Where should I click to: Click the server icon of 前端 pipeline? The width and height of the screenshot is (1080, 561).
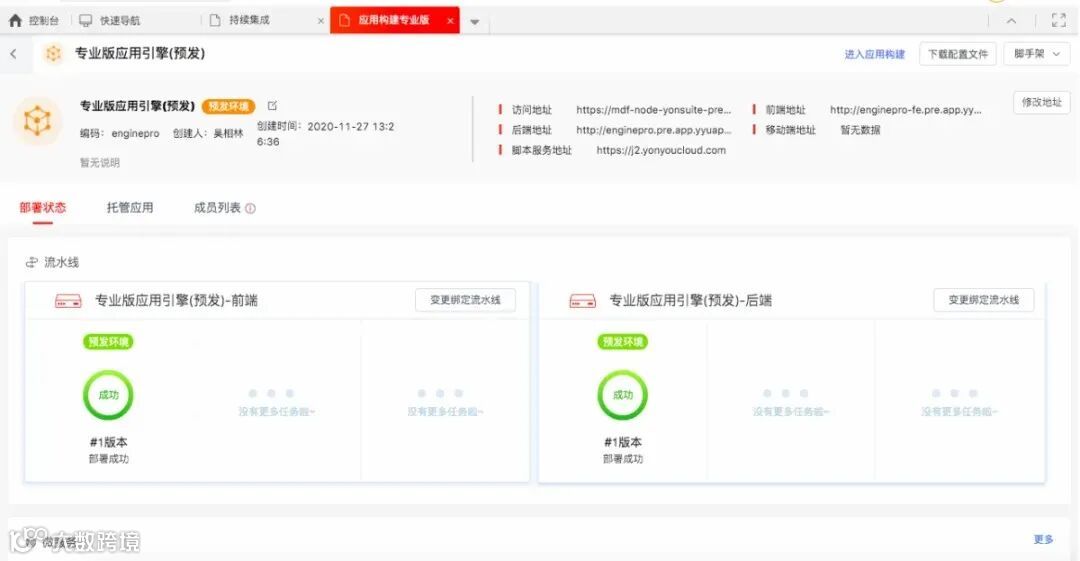(68, 301)
